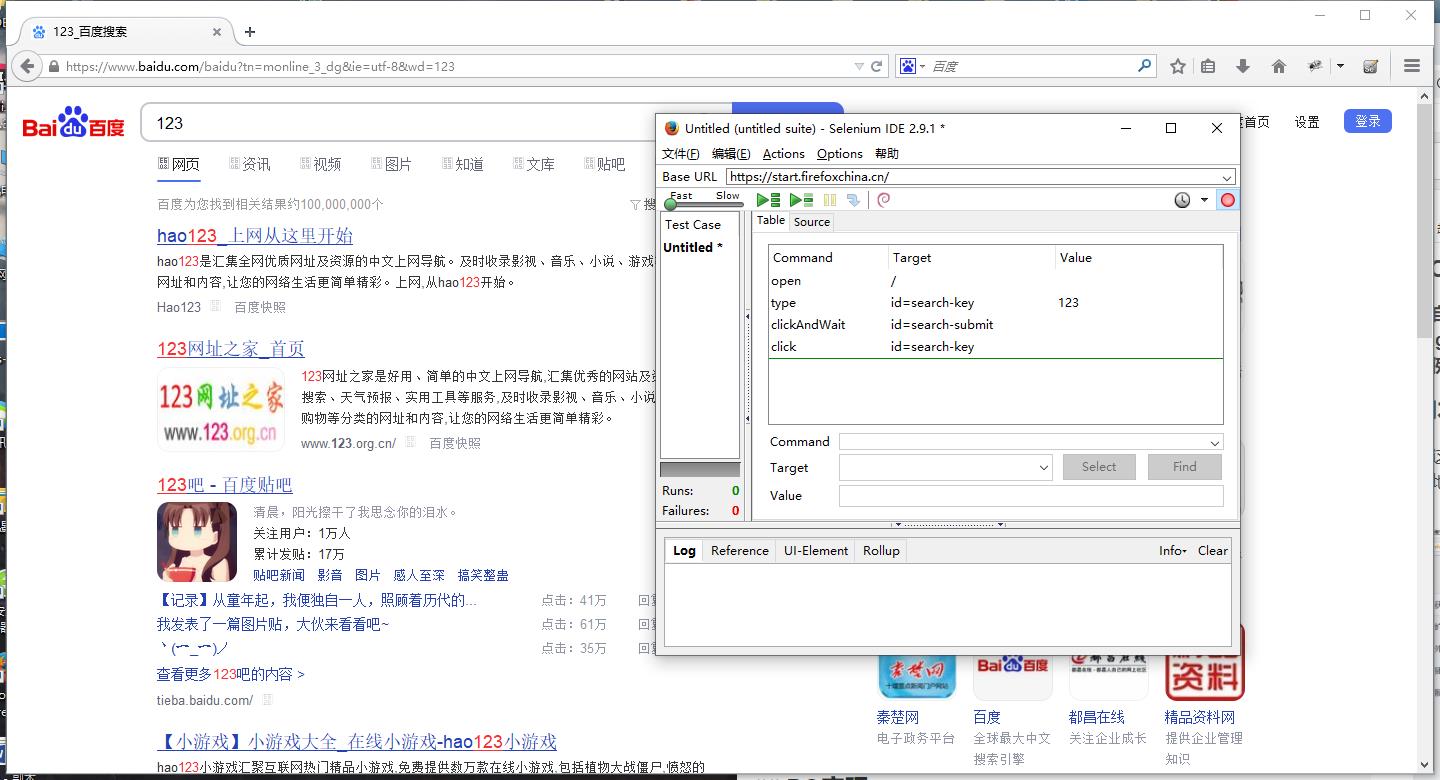Open the Reference tab
Viewport: 1440px width, 780px height.
[740, 551]
